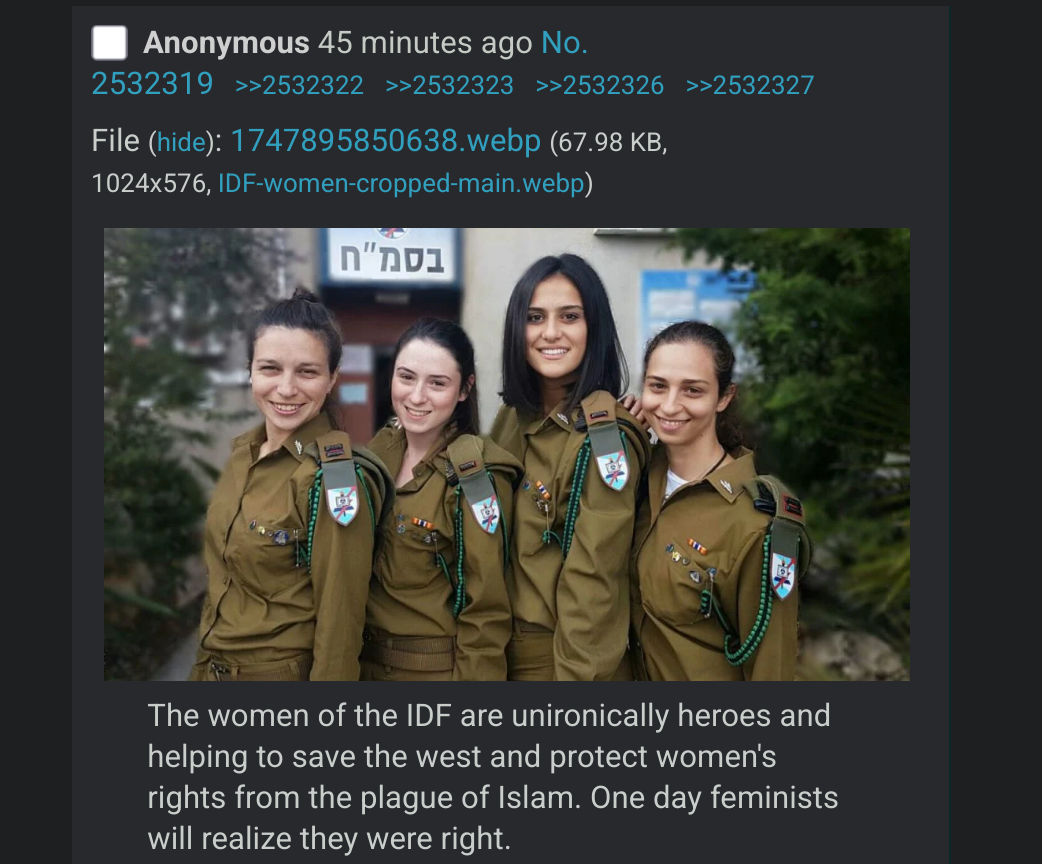Click the Hebrew sign in the image
Viewport: 1042px width, 864px height.
point(391,257)
